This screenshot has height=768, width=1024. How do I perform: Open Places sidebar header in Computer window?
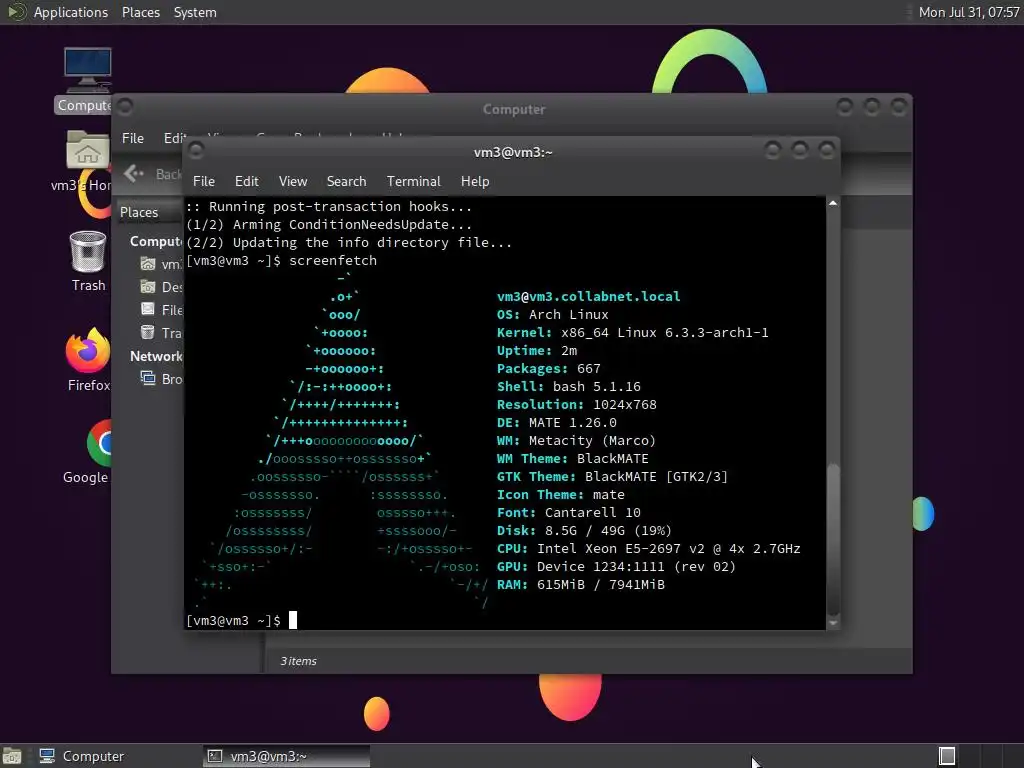[150, 212]
